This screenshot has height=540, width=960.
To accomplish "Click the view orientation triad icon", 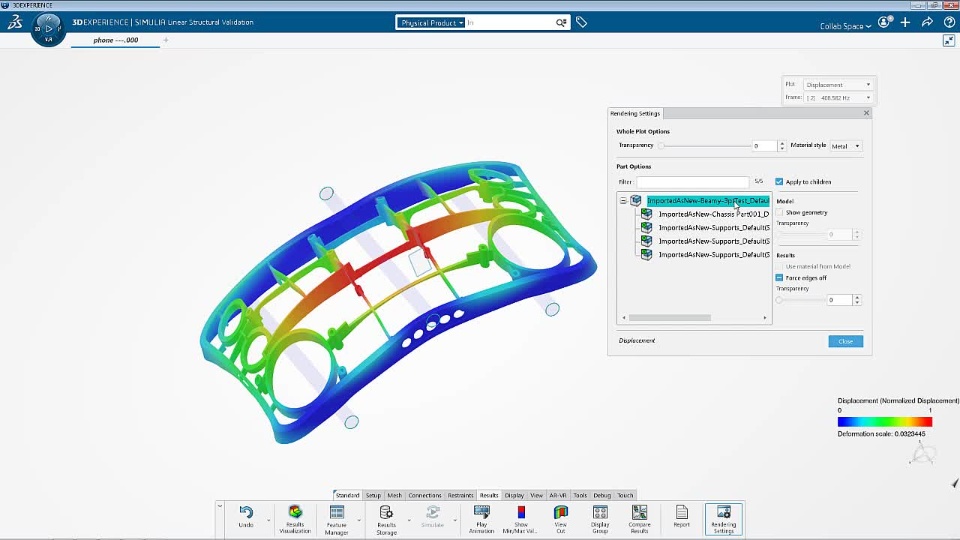I will [x=923, y=454].
